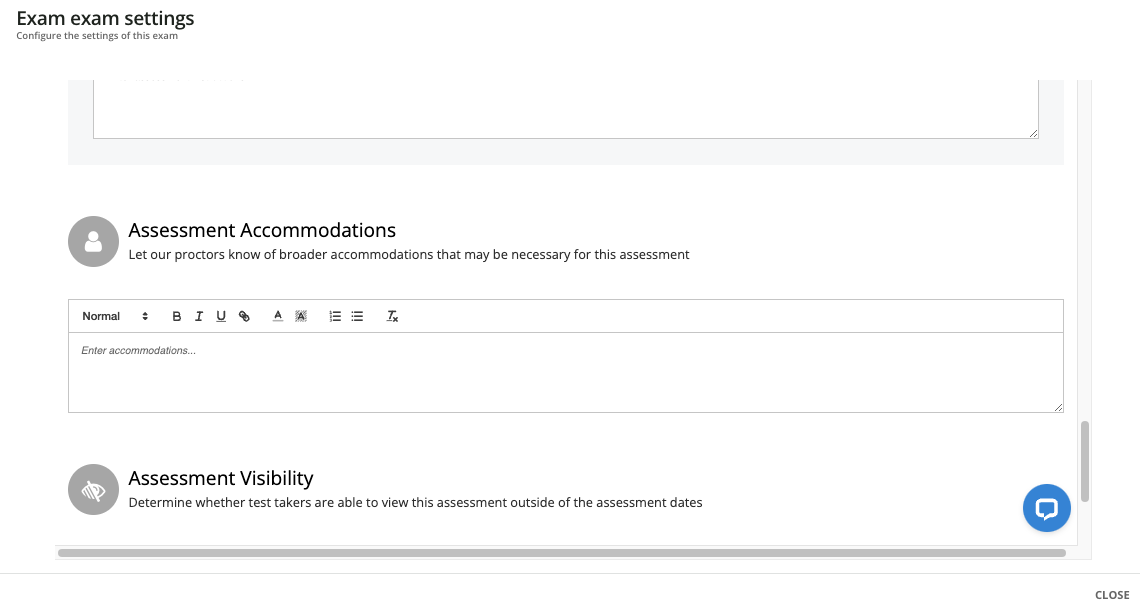Click the 'Determine whether test takers' description text

coord(415,502)
